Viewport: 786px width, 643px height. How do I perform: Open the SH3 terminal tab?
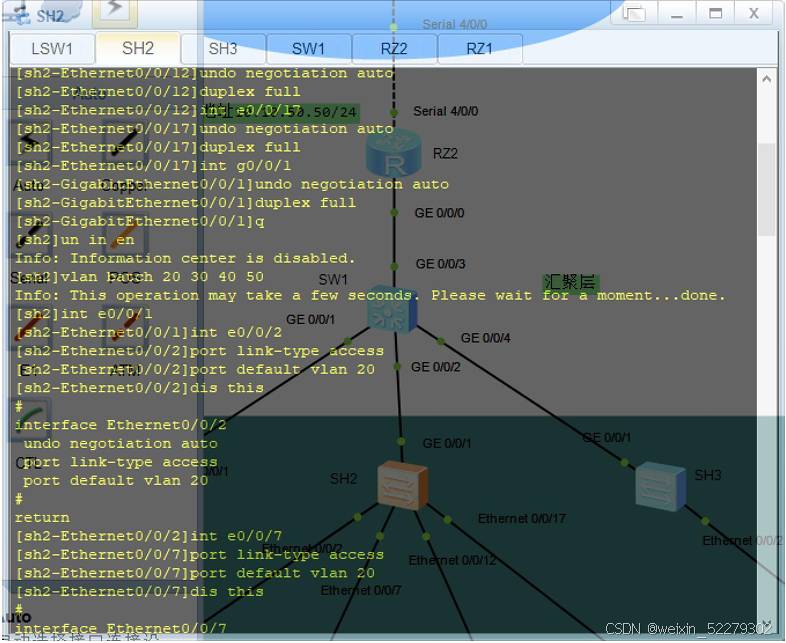click(223, 49)
